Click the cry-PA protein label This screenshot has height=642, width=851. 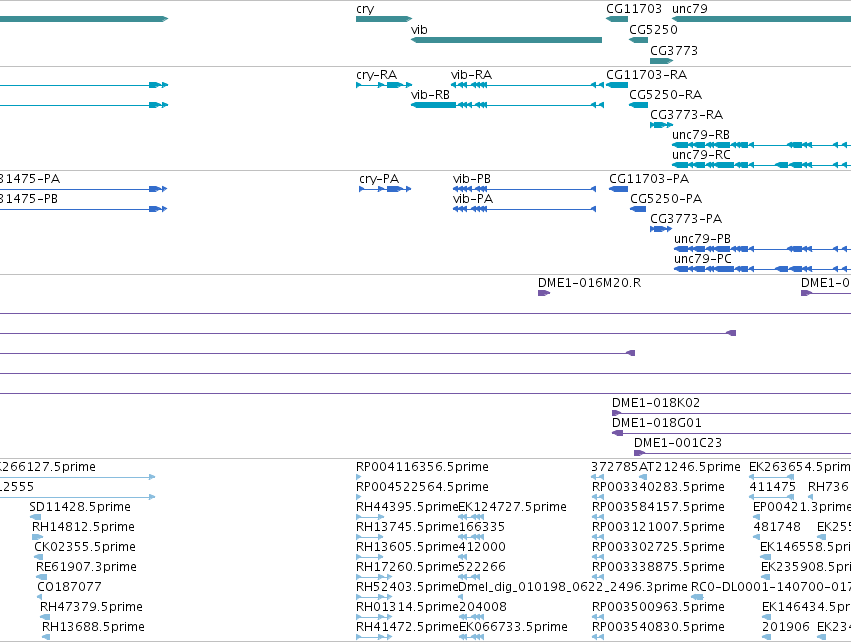[x=379, y=179]
